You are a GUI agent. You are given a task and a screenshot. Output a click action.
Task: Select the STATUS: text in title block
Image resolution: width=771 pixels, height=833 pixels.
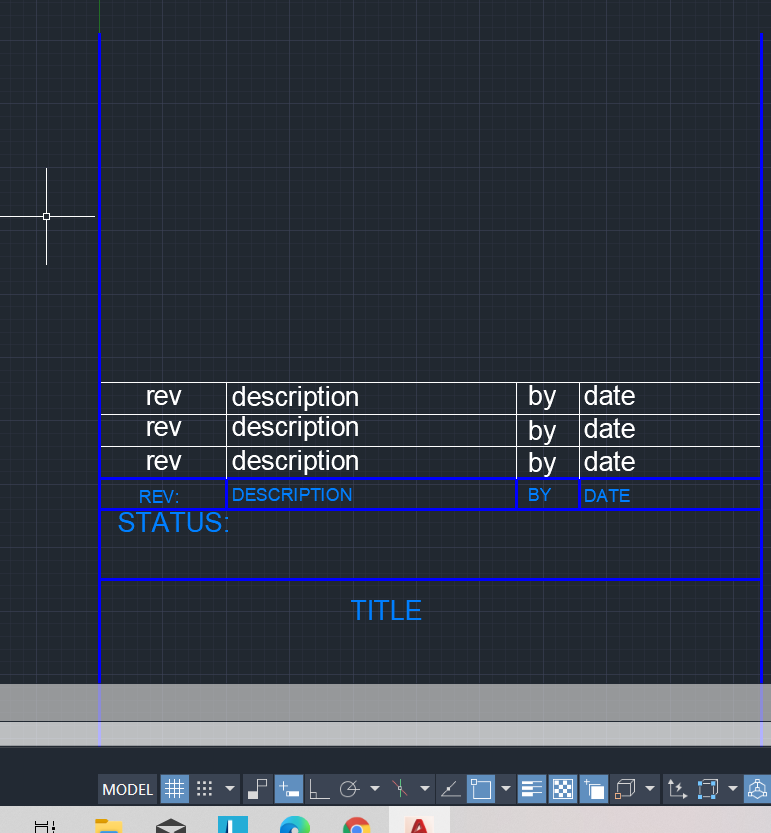[x=173, y=522]
